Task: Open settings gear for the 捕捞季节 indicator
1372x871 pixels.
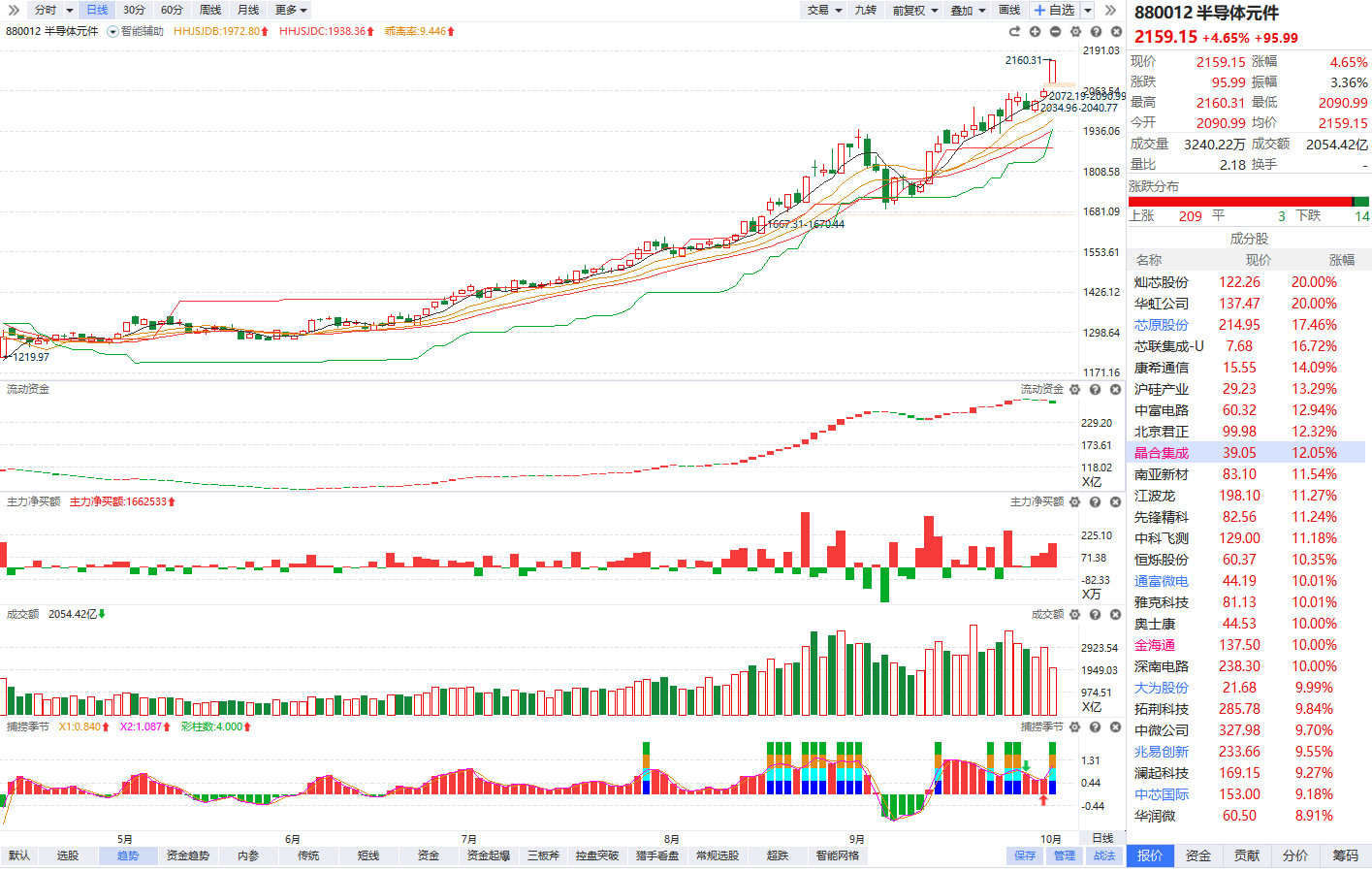Action: [1074, 727]
